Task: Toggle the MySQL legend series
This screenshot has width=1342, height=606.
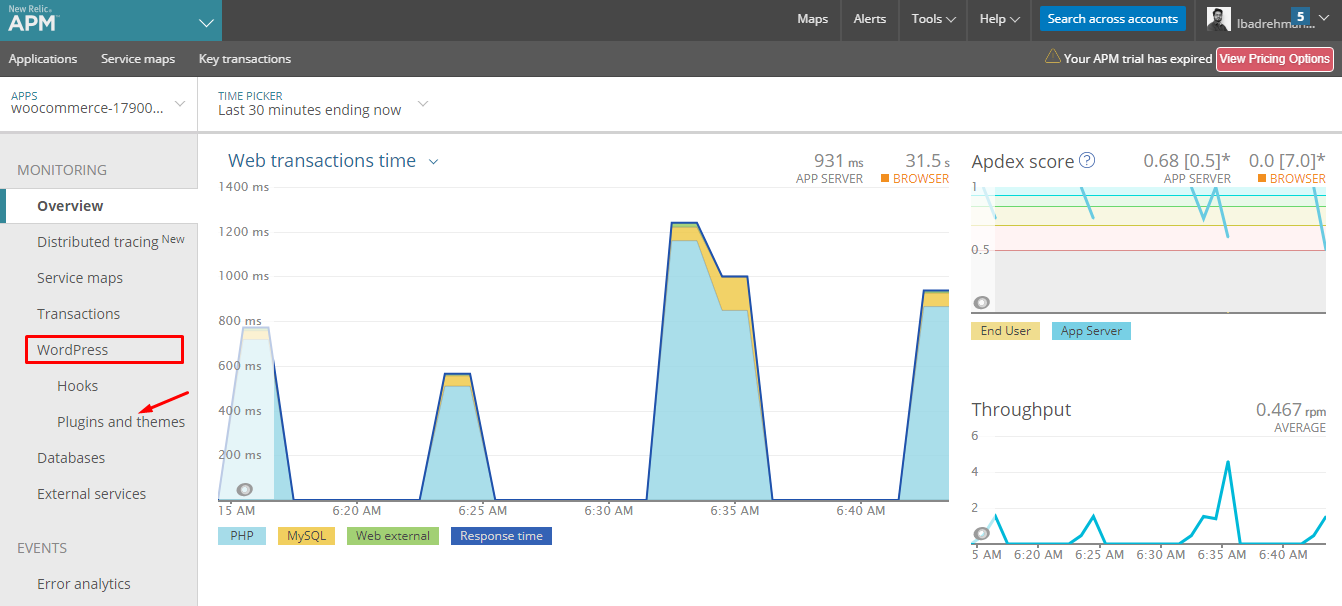Action: point(306,536)
